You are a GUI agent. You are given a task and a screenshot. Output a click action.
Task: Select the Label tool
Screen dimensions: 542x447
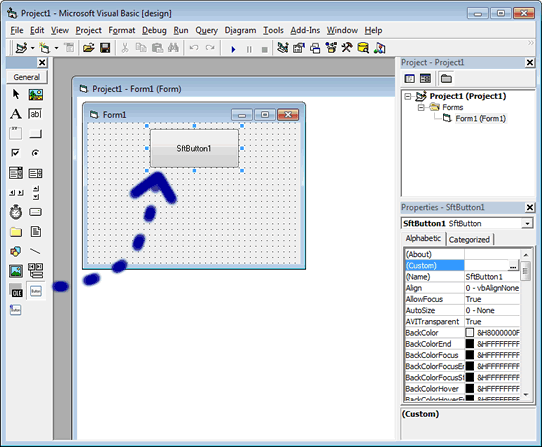[16, 114]
